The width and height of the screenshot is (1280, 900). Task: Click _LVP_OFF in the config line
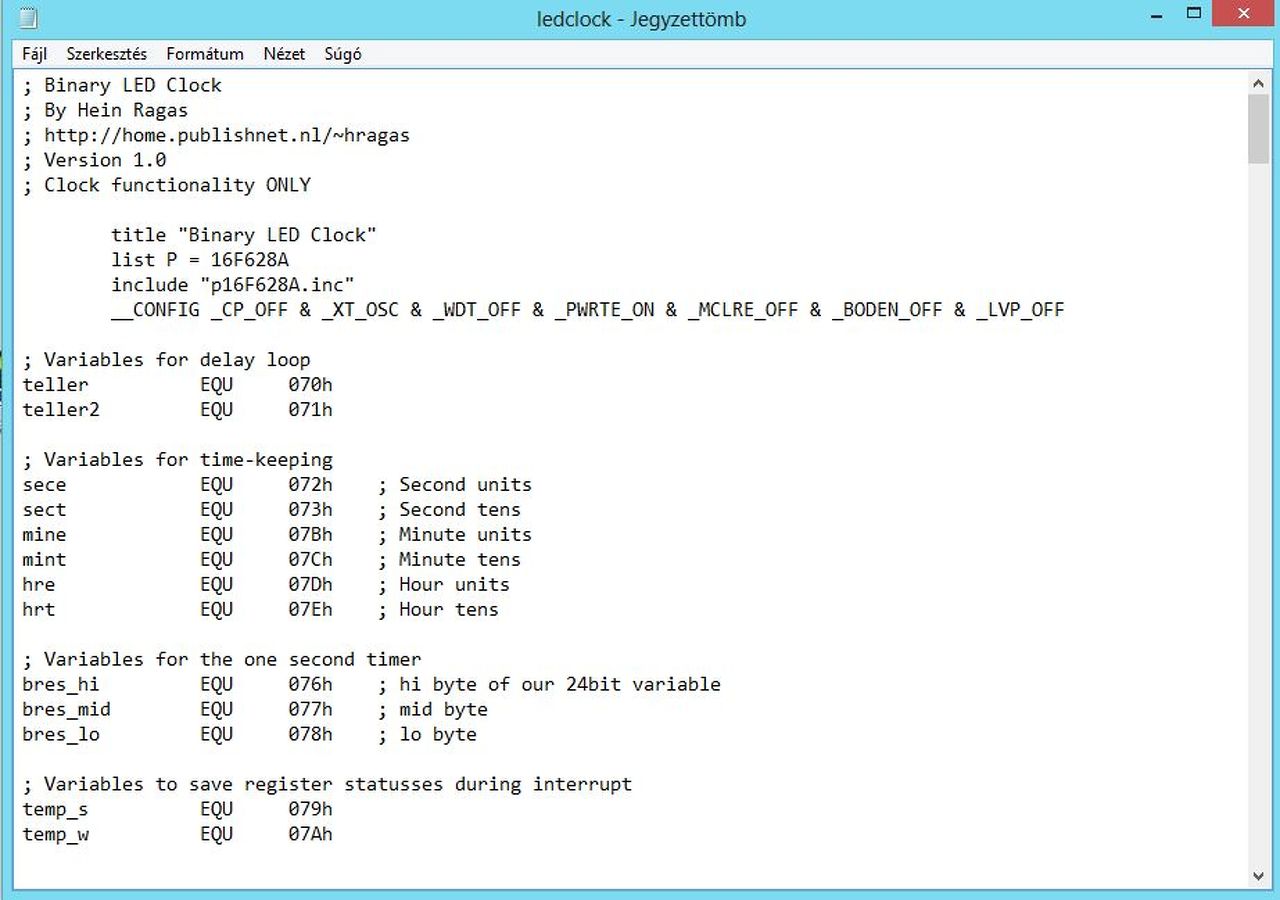[x=1021, y=310]
